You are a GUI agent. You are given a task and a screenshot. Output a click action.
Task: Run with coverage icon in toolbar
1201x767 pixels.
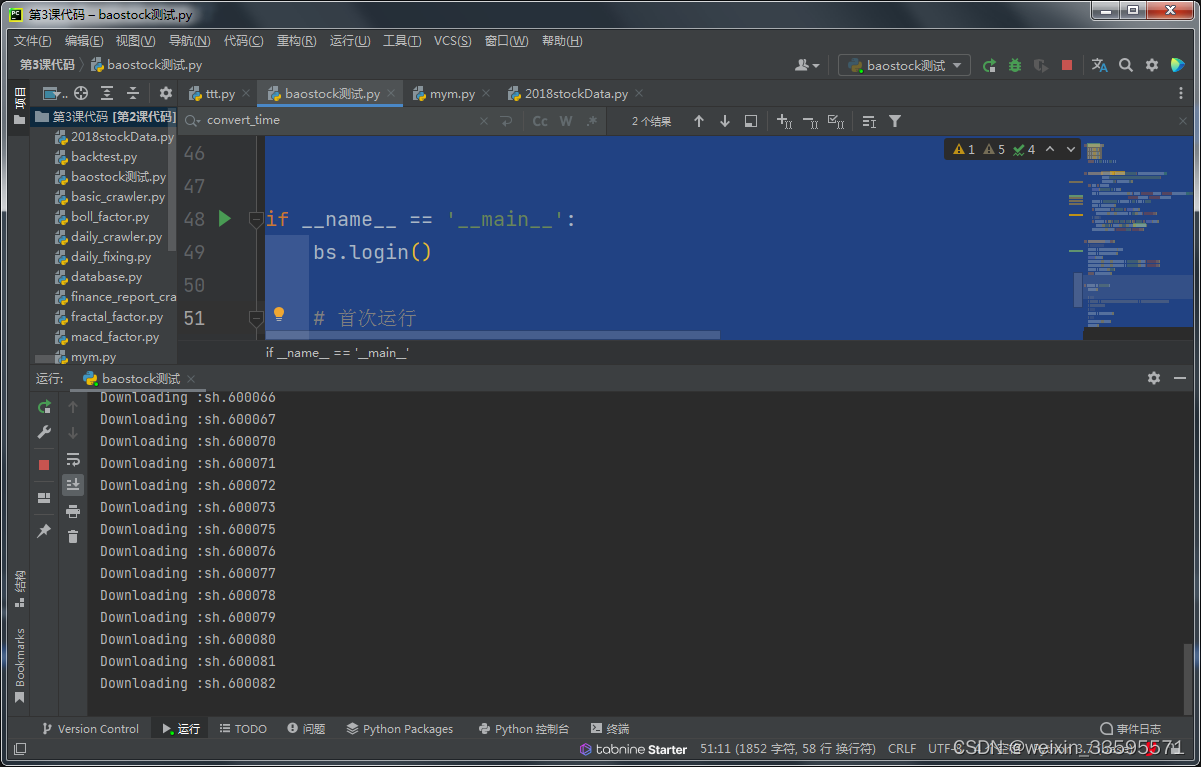coord(1041,65)
